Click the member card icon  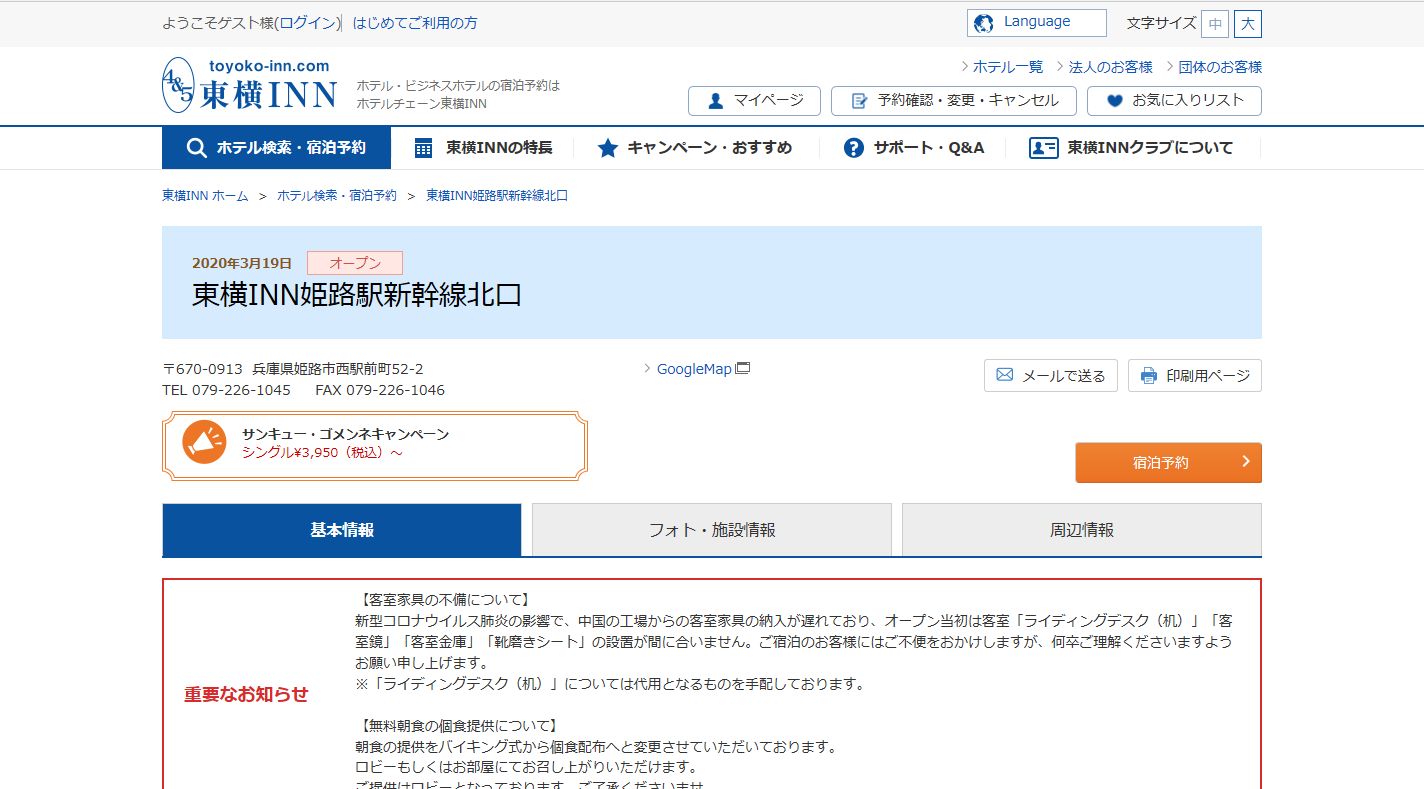[1043, 148]
